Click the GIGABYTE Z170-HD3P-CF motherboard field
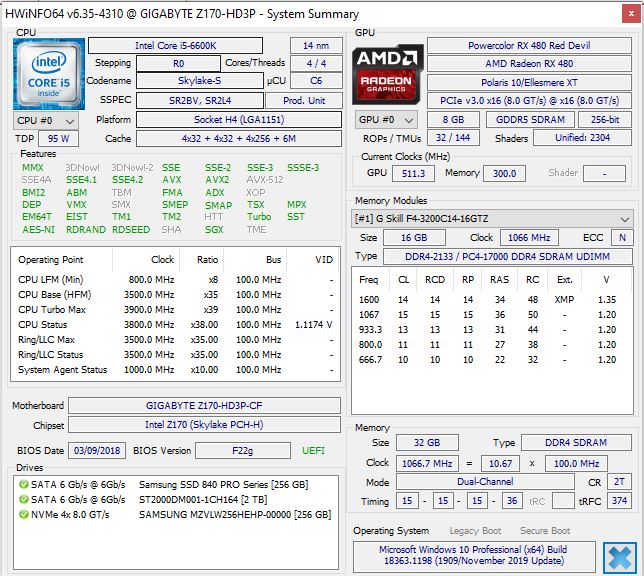The image size is (644, 576). (204, 406)
